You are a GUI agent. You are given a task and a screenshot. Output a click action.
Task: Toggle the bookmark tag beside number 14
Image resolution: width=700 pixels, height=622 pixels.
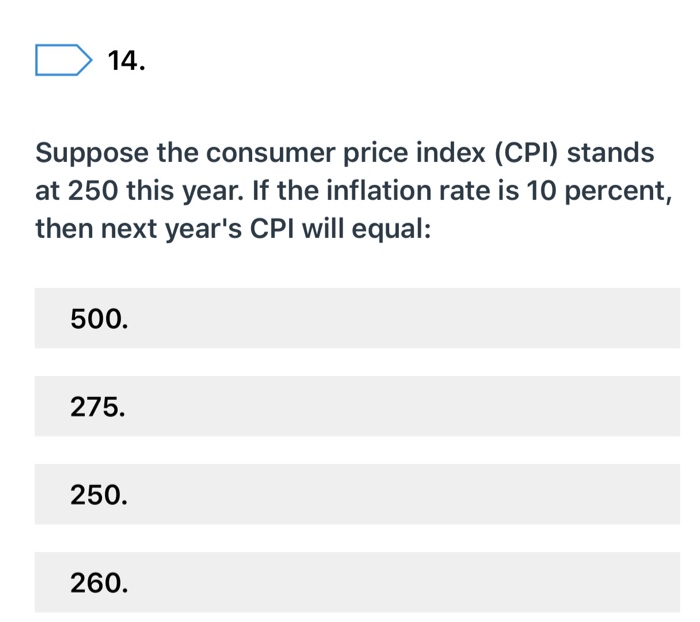click(64, 60)
